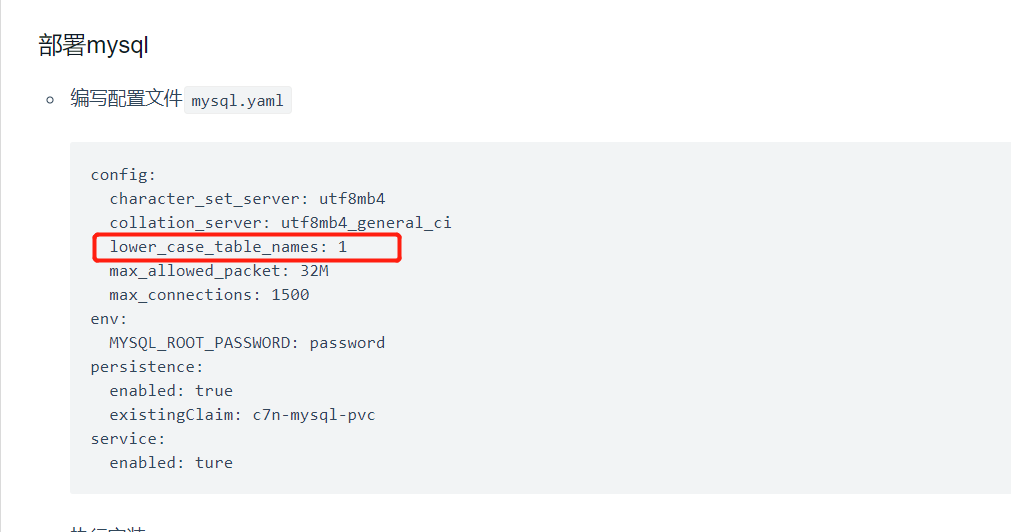Click the config: line in code block
Image resolution: width=1011 pixels, height=532 pixels.
click(x=123, y=175)
